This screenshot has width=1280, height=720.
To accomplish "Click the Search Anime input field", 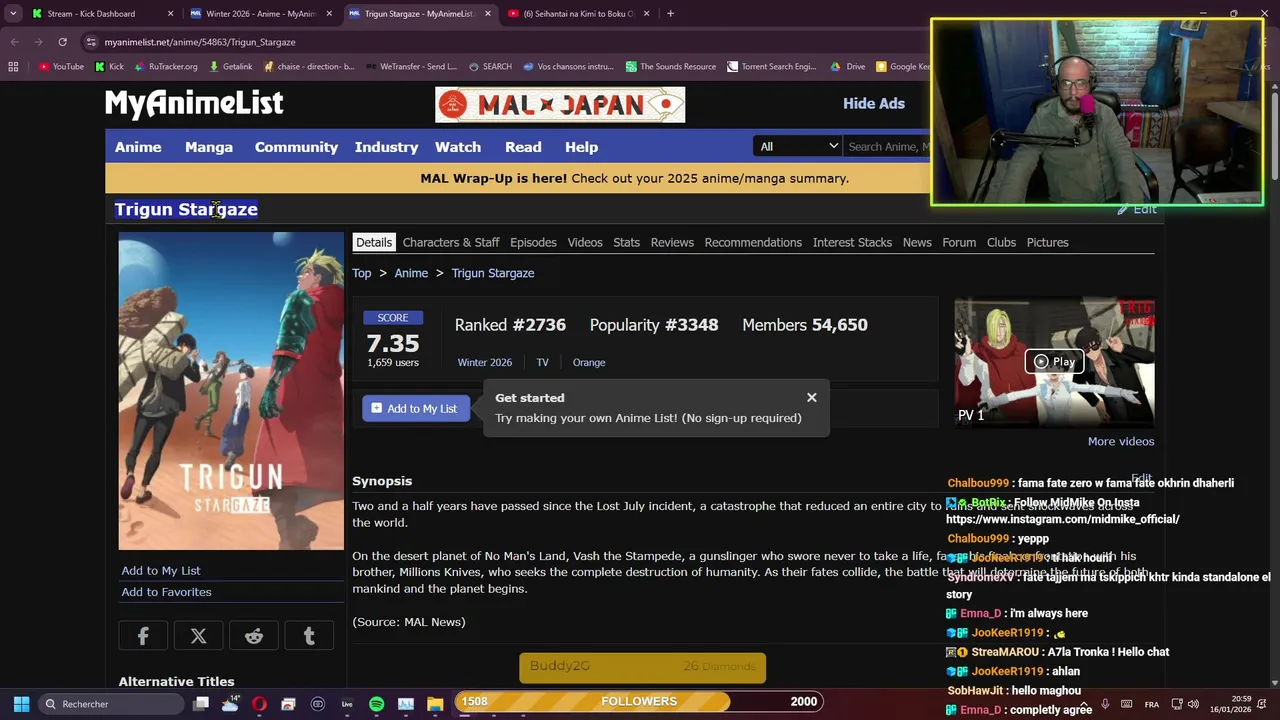I will [x=887, y=147].
